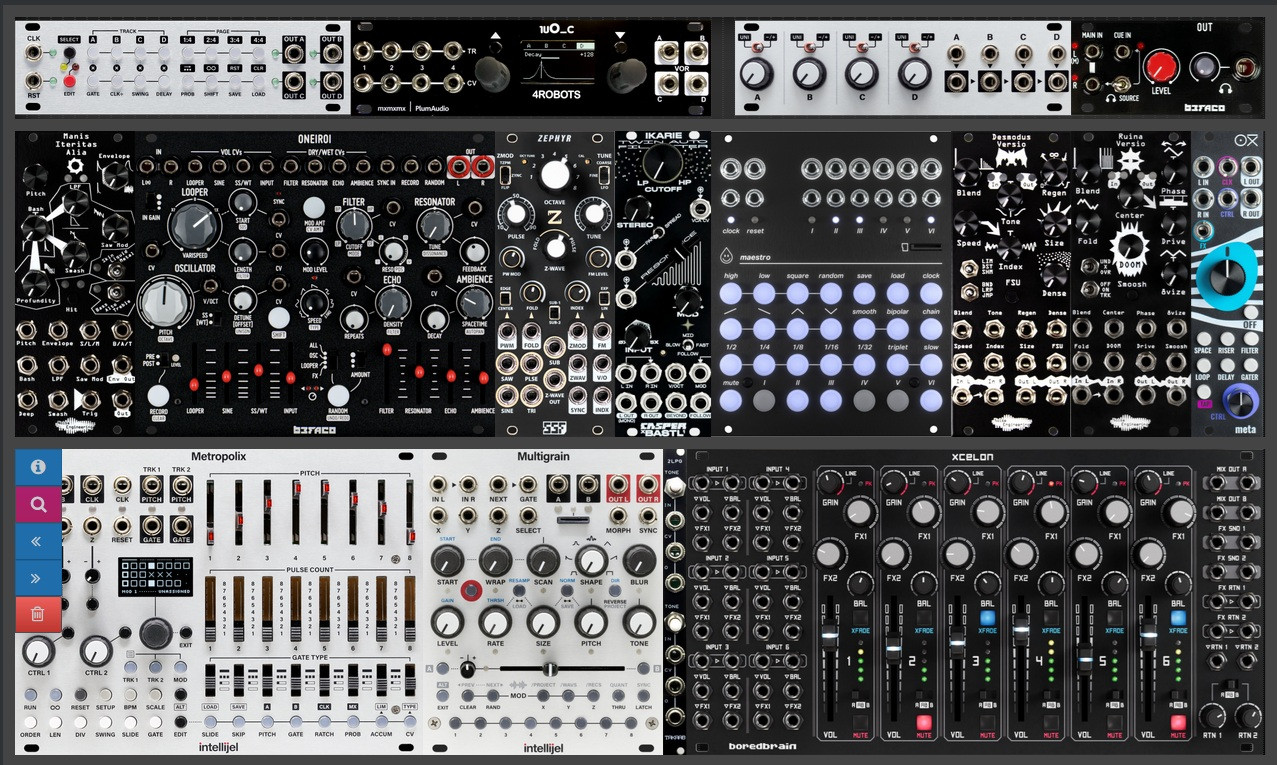Open the rack info panel icon

pyautogui.click(x=38, y=467)
